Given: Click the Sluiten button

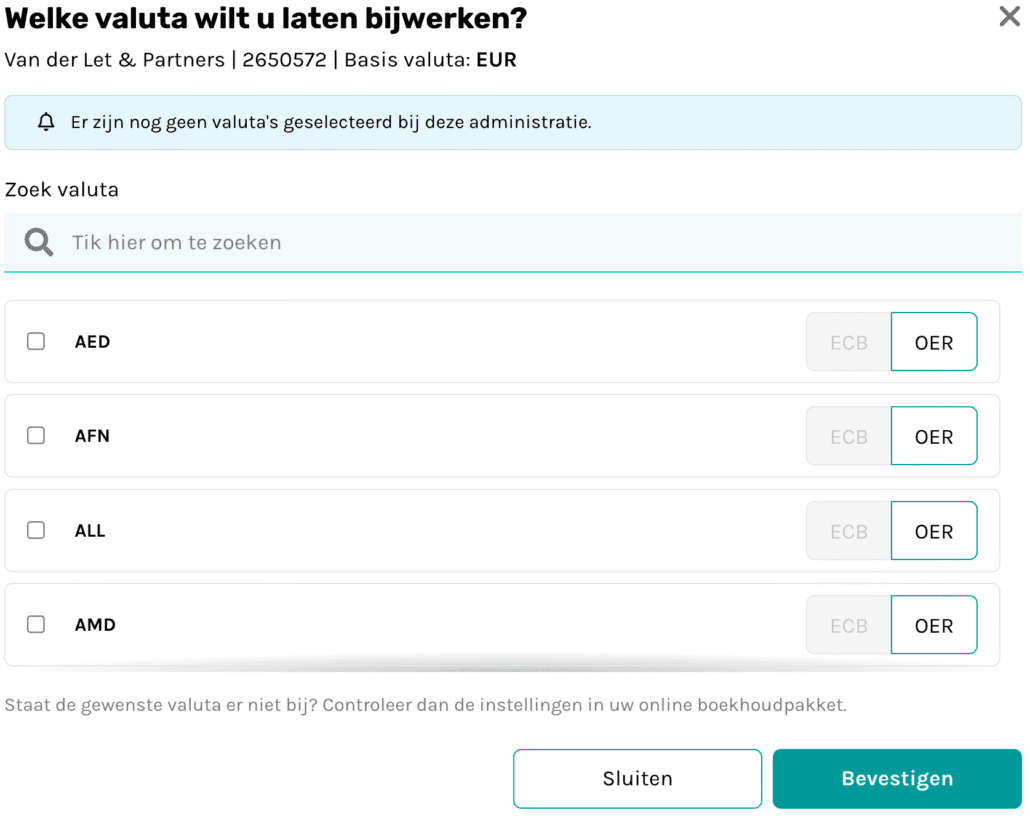Looking at the screenshot, I should 637,778.
